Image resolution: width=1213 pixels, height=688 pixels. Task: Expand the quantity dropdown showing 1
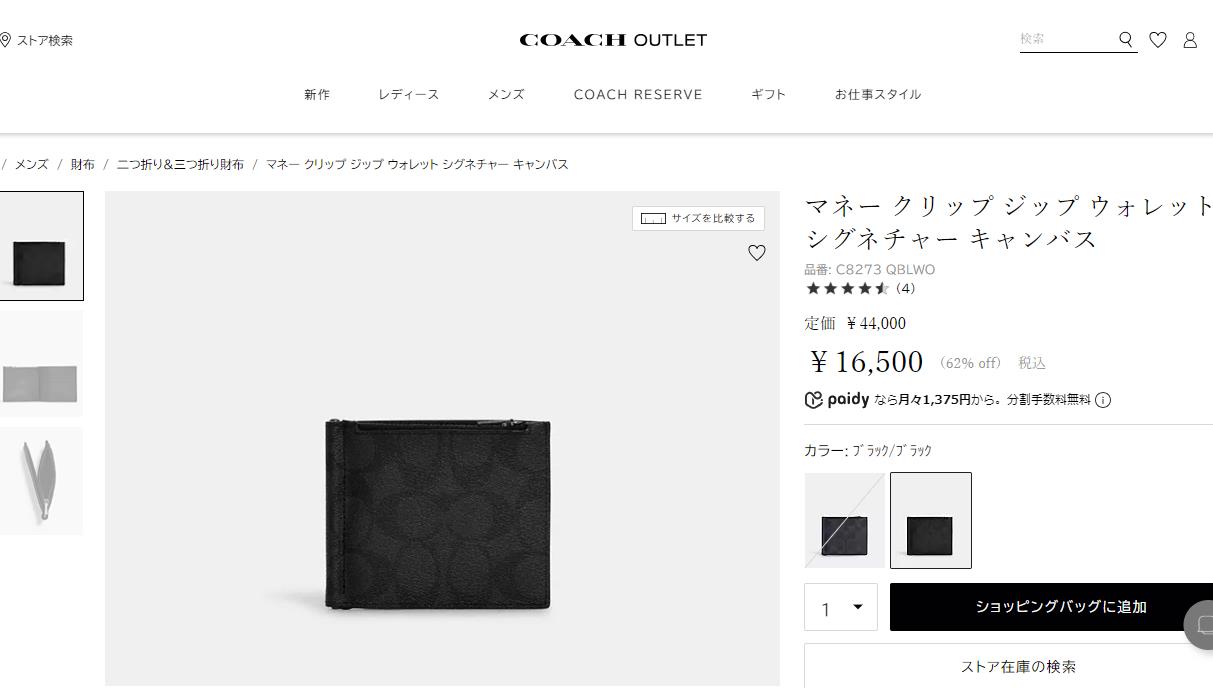pyautogui.click(x=841, y=607)
